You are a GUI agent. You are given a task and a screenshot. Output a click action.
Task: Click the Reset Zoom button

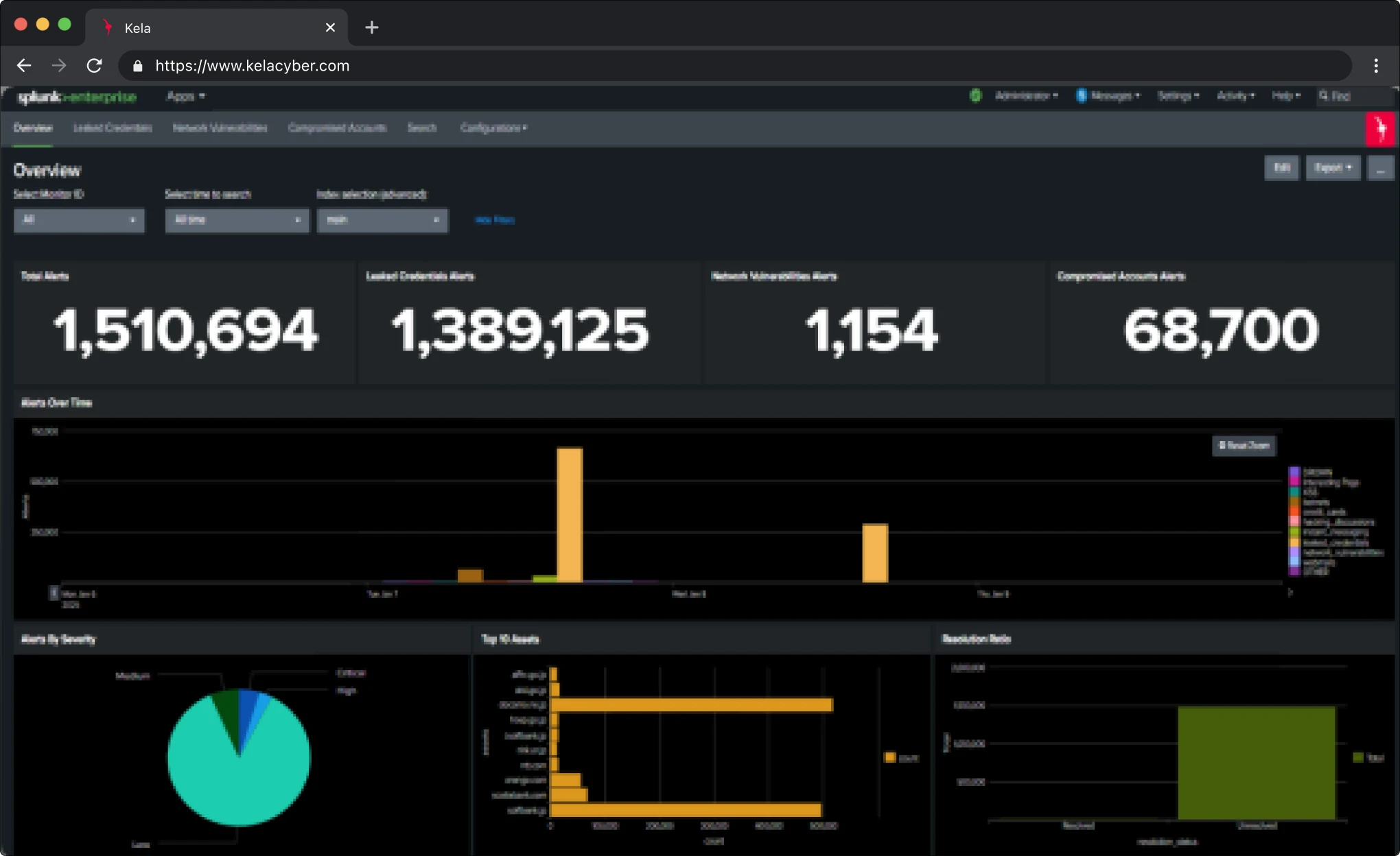[x=1244, y=446]
